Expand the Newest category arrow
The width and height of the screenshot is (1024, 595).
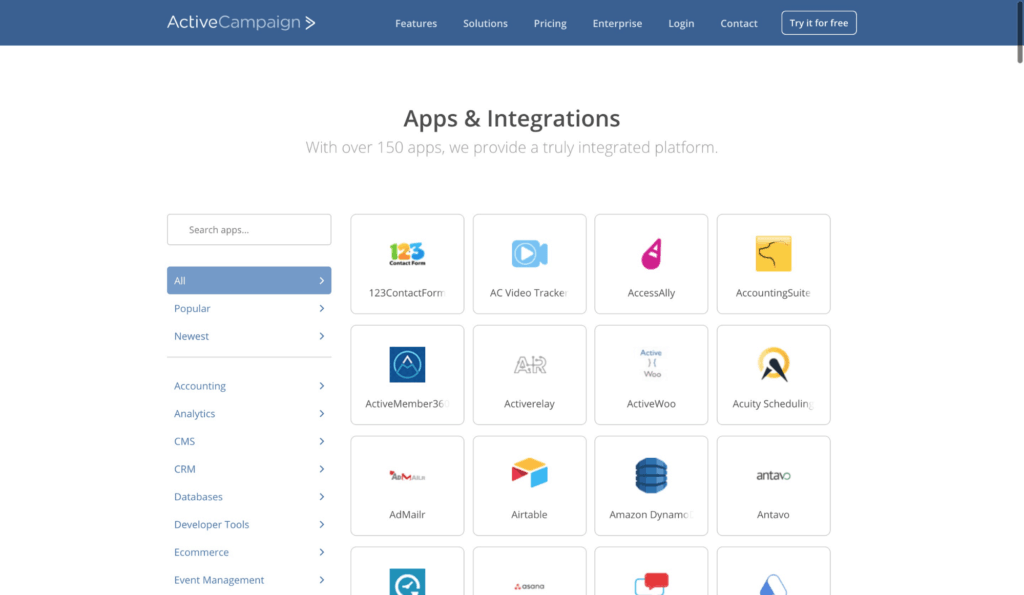(321, 336)
